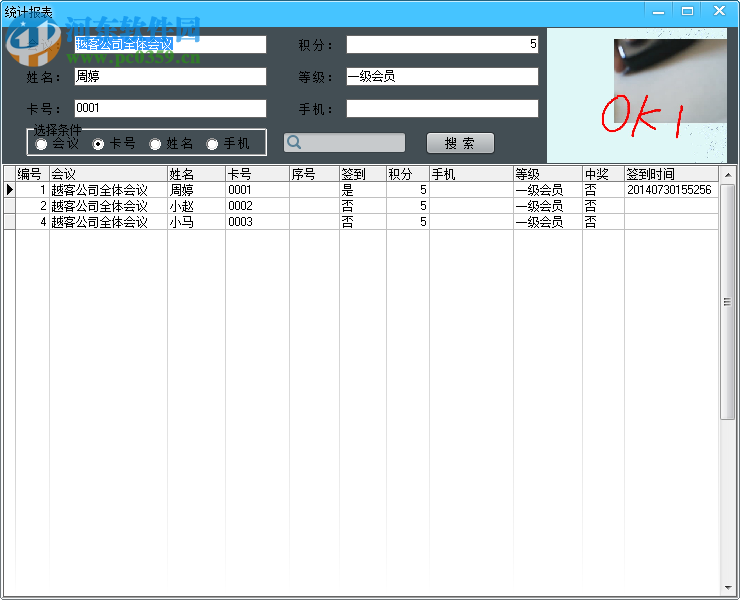Click sign-in time 20140730155256
Viewport: 740px width, 600px height.
point(672,190)
